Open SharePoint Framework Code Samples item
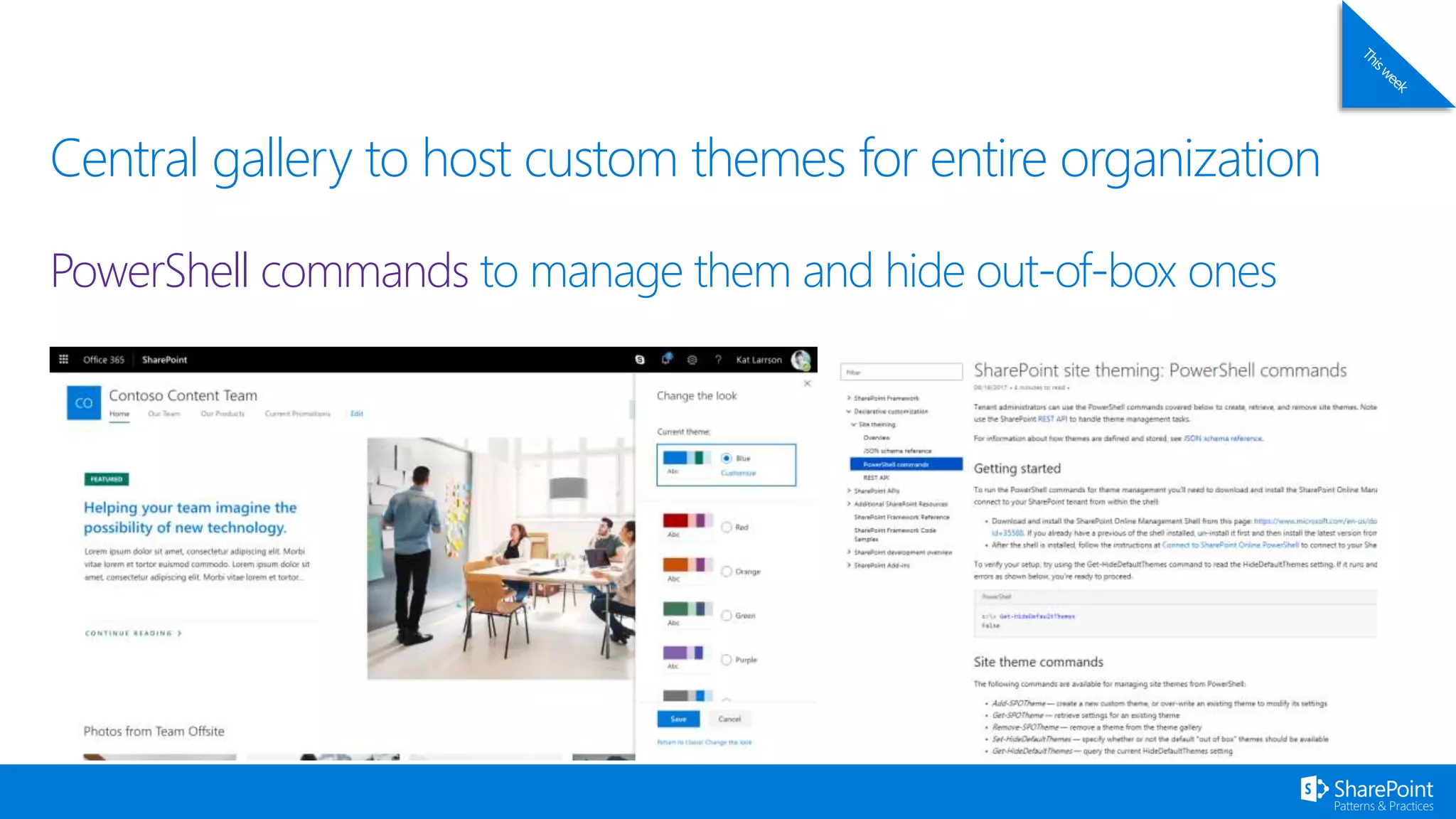The image size is (1456, 819). pyautogui.click(x=895, y=535)
